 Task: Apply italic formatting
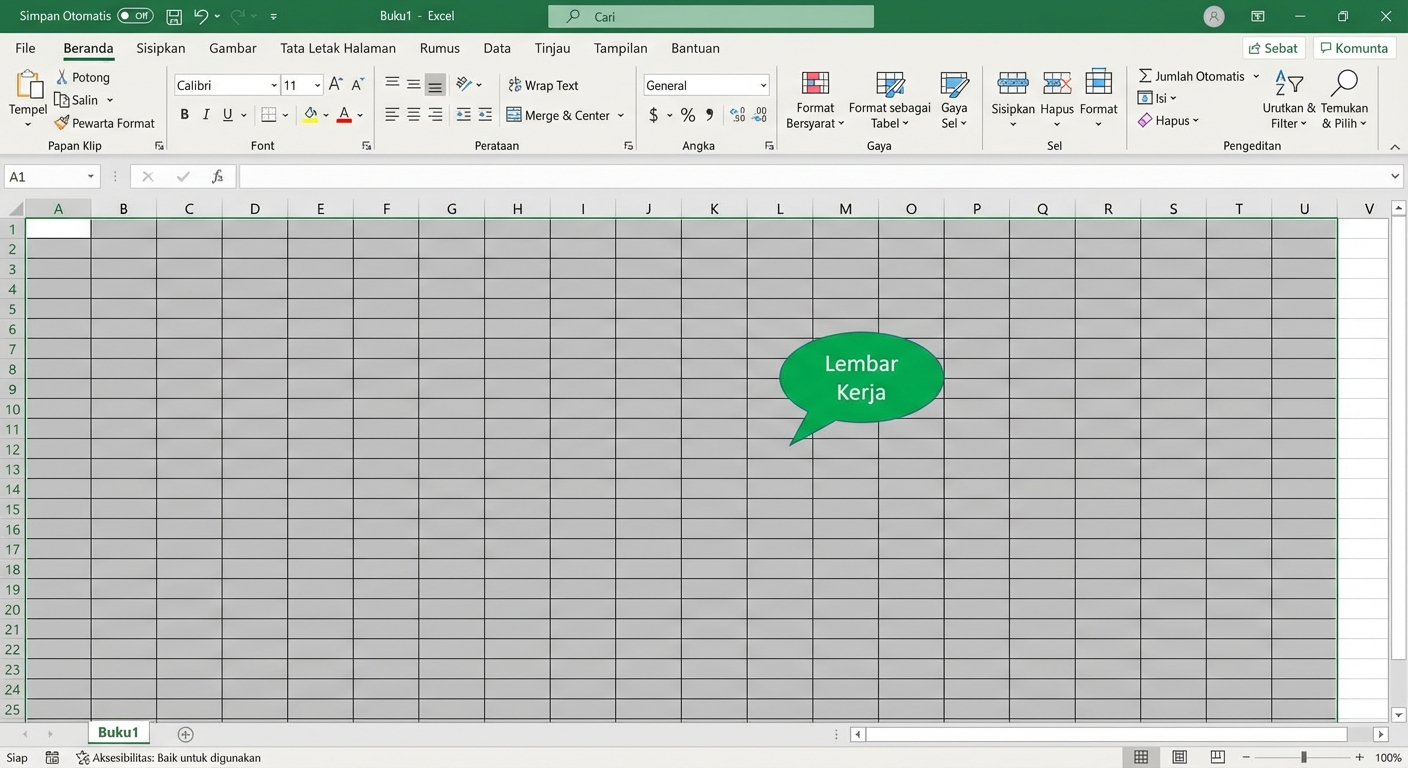coord(205,114)
